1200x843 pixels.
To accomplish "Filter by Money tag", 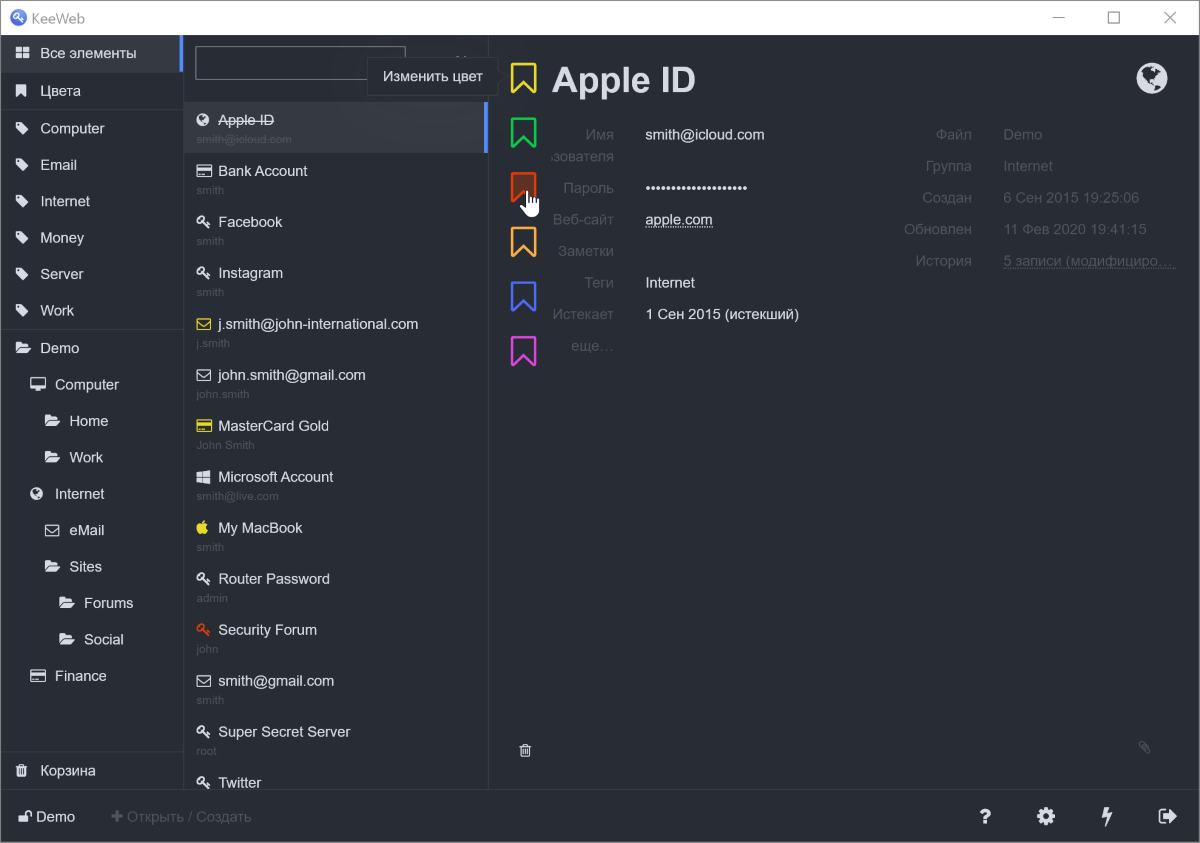I will click(91, 238).
